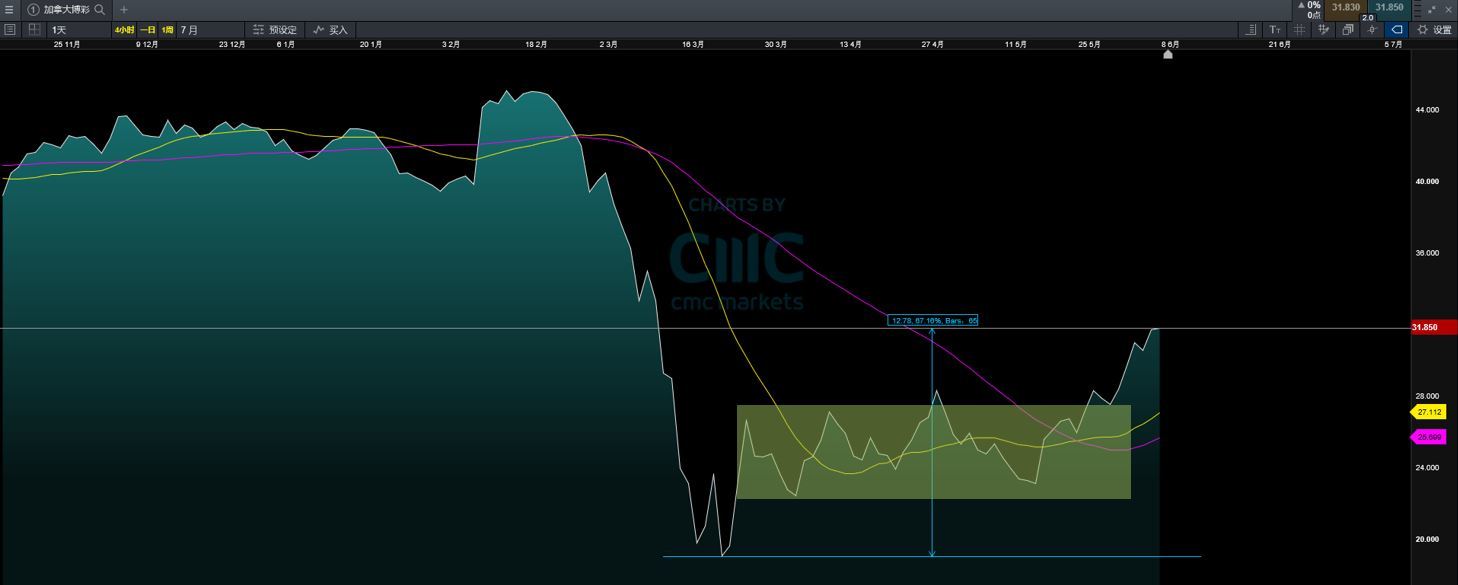Click the red 31.850 current price tag

coord(1434,328)
